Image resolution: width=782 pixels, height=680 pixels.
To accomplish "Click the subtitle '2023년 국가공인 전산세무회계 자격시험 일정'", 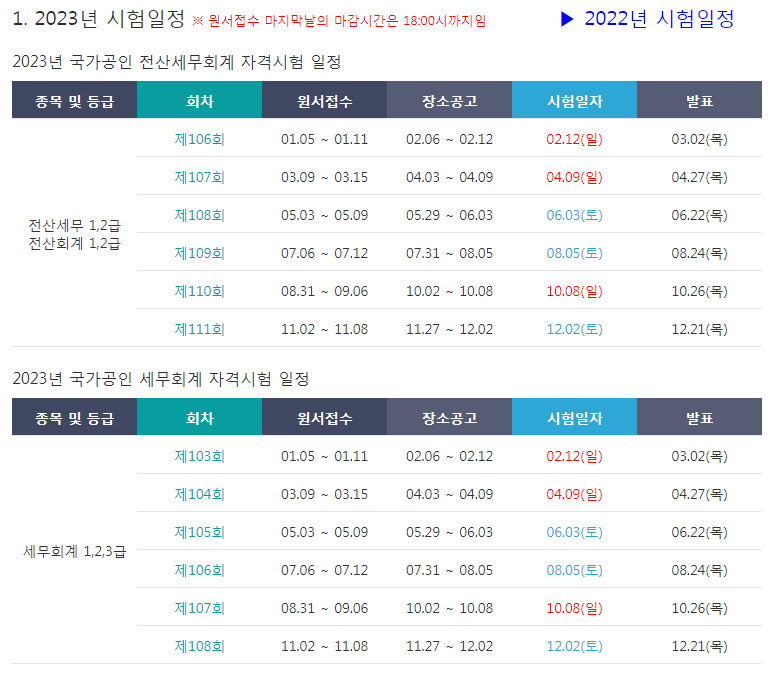I will [x=177, y=62].
